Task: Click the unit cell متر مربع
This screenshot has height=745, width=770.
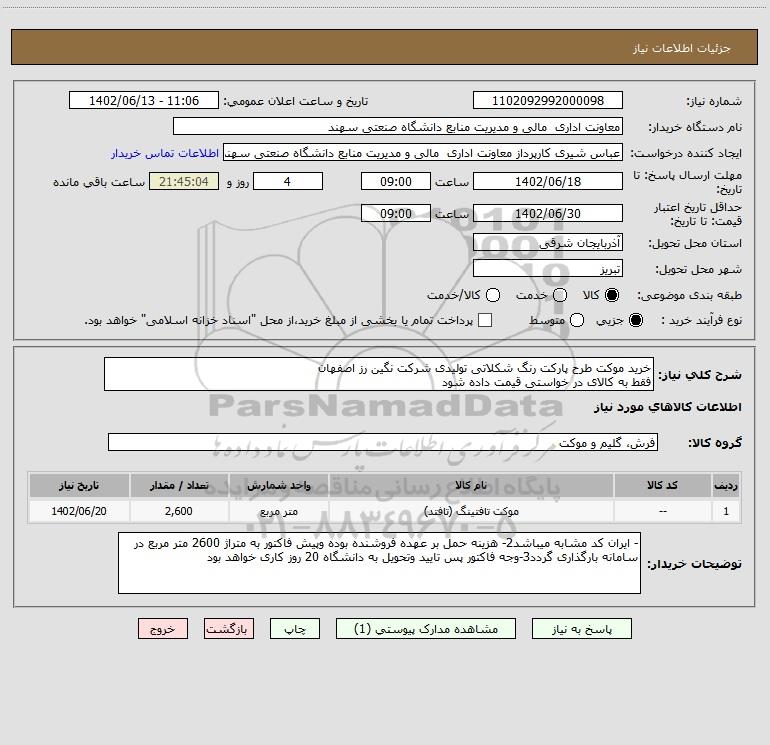Action: [278, 511]
